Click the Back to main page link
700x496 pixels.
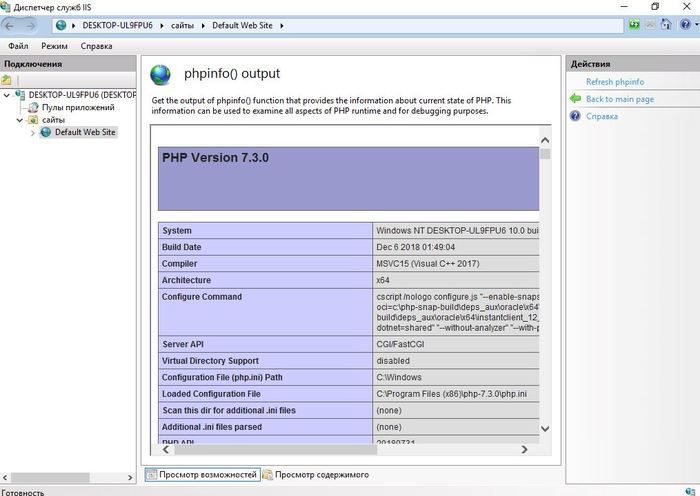point(620,99)
